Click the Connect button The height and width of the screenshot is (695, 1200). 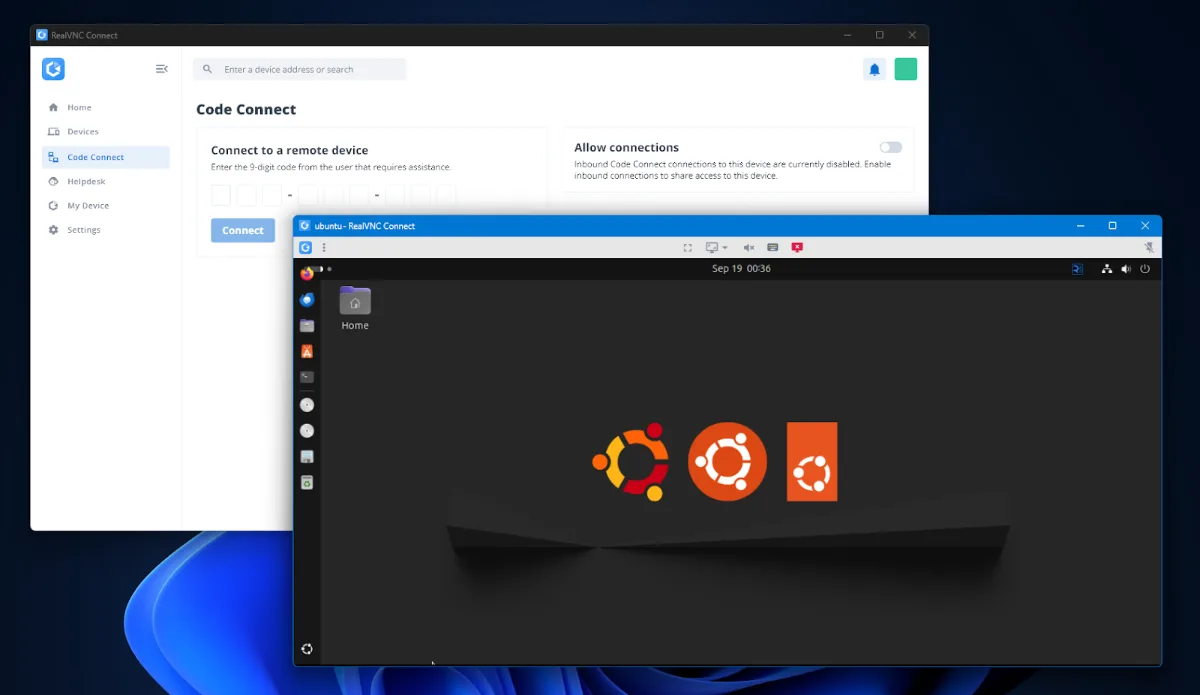[243, 230]
